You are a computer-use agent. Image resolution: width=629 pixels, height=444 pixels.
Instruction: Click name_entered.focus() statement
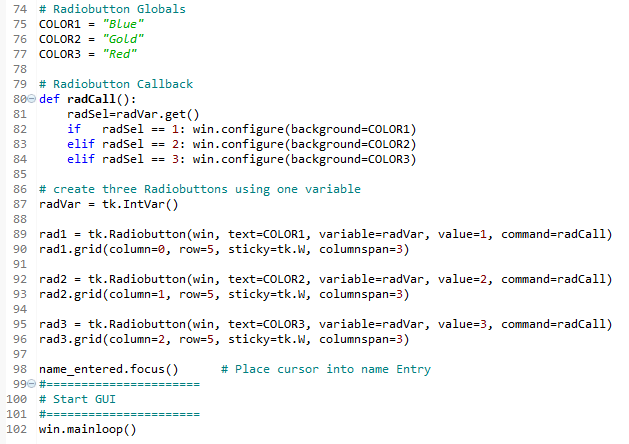(x=108, y=369)
